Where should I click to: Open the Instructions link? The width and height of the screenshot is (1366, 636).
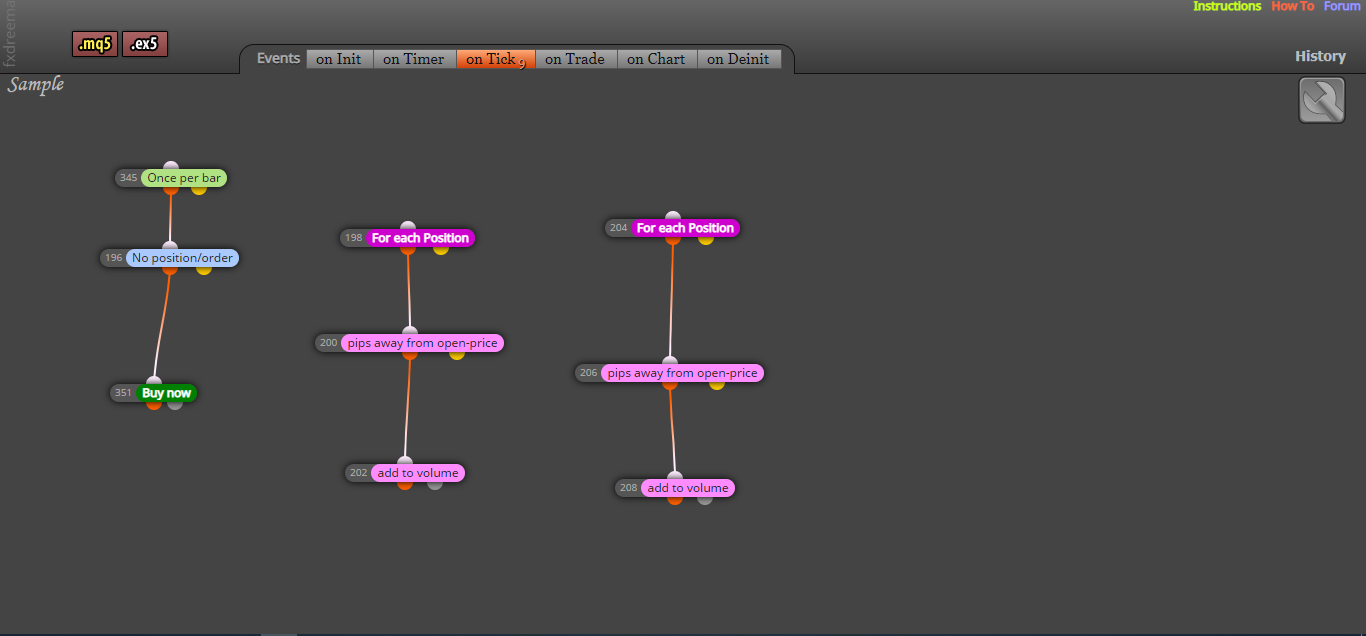(x=1227, y=6)
